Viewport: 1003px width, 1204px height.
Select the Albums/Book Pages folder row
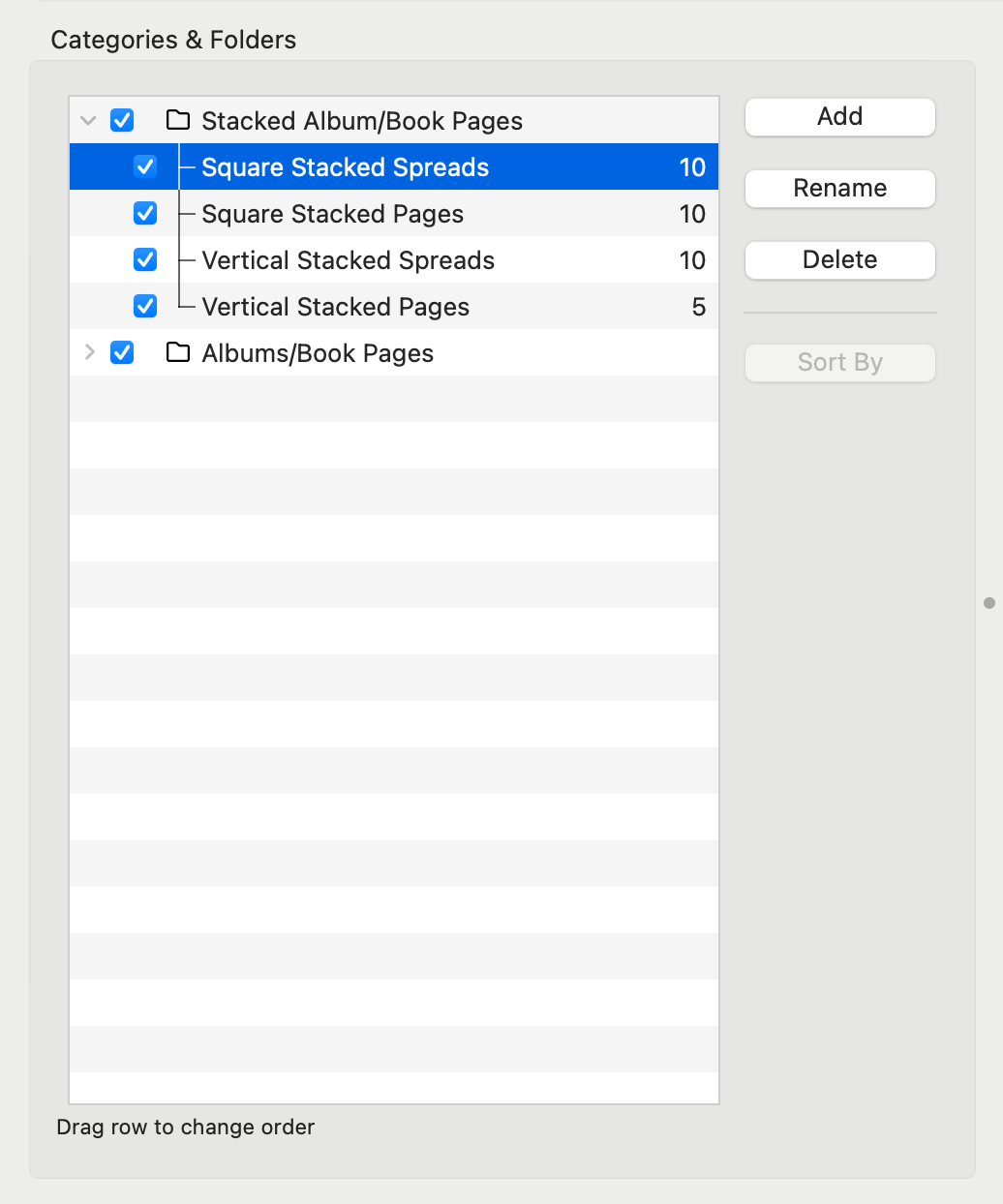coord(318,353)
